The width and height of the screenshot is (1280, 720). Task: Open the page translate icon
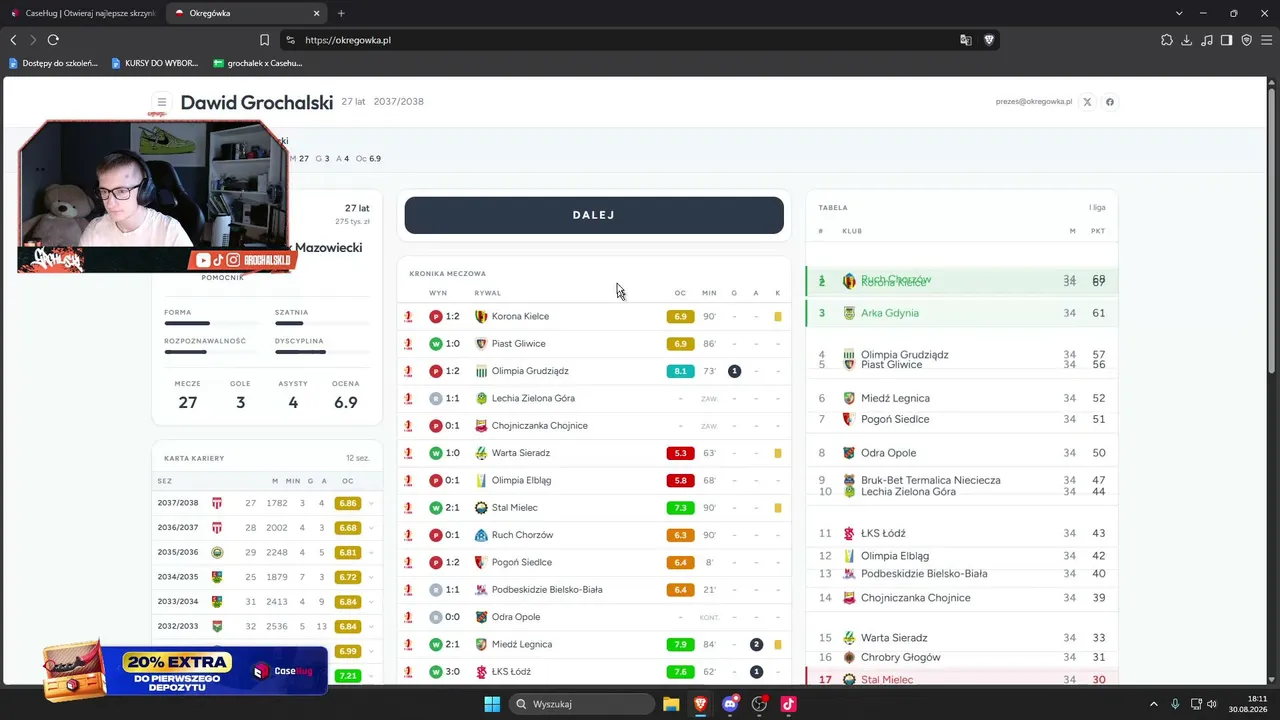point(965,40)
